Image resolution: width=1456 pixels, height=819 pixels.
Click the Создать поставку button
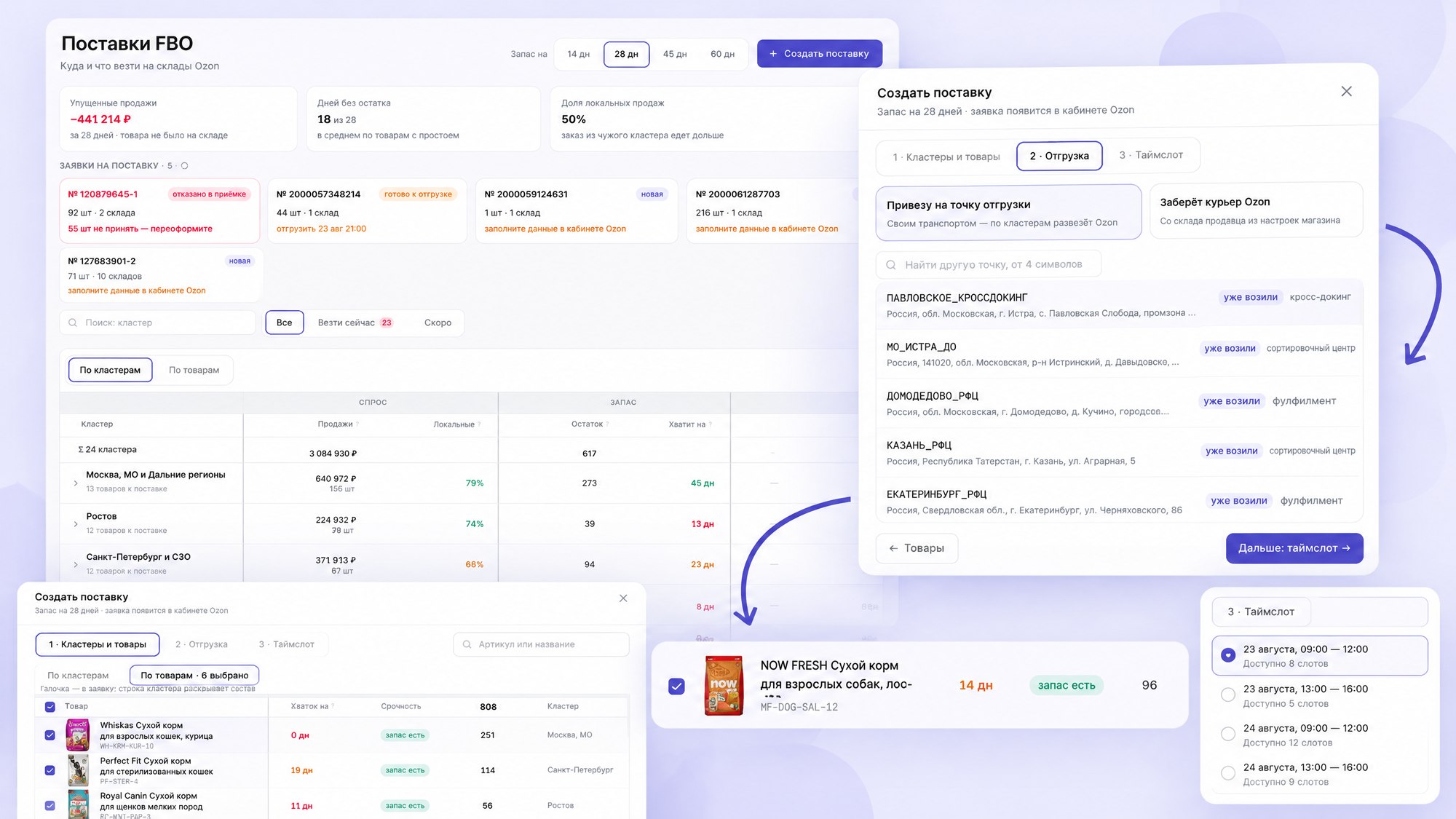(x=819, y=54)
